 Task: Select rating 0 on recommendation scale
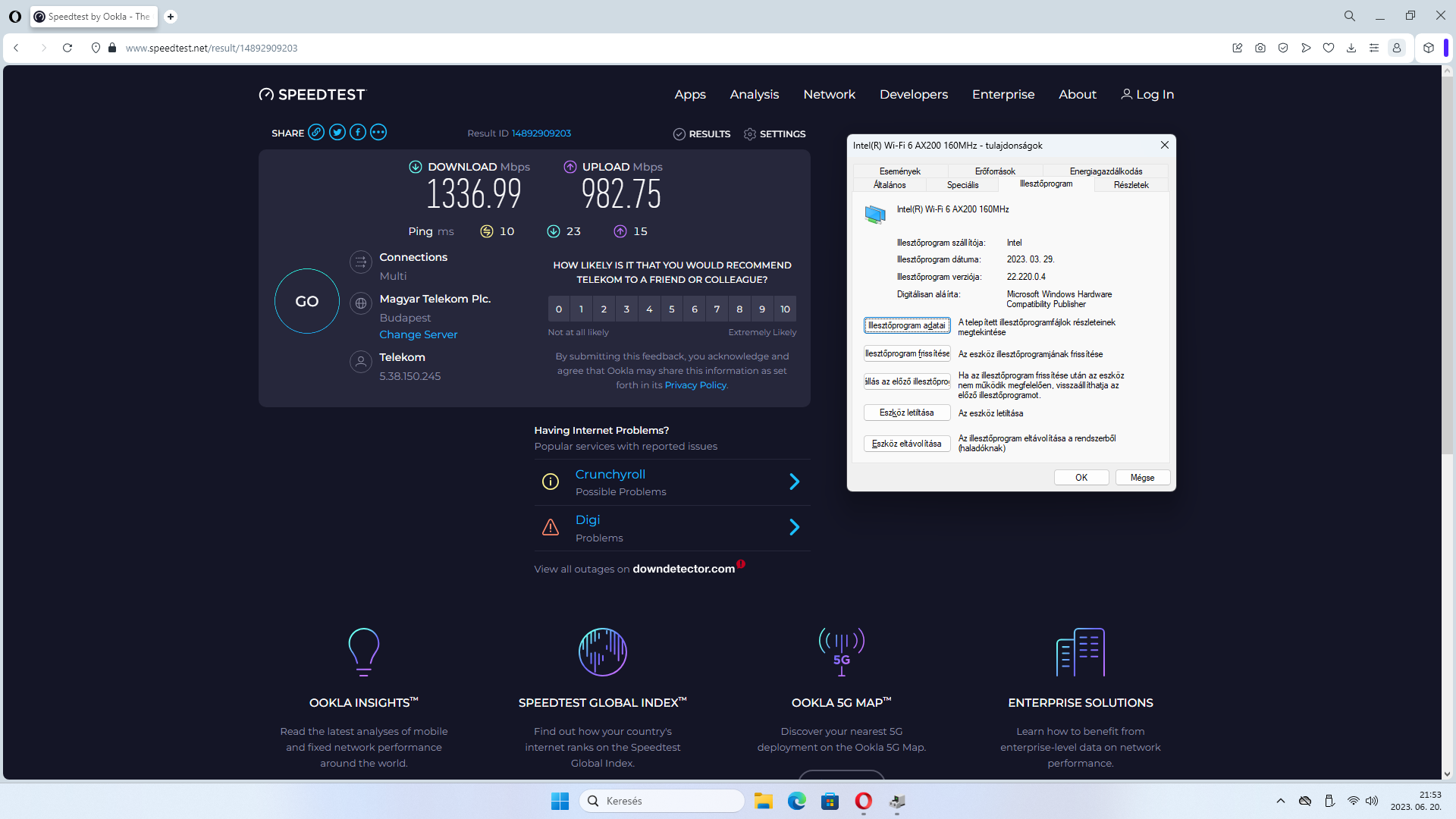pyautogui.click(x=559, y=309)
